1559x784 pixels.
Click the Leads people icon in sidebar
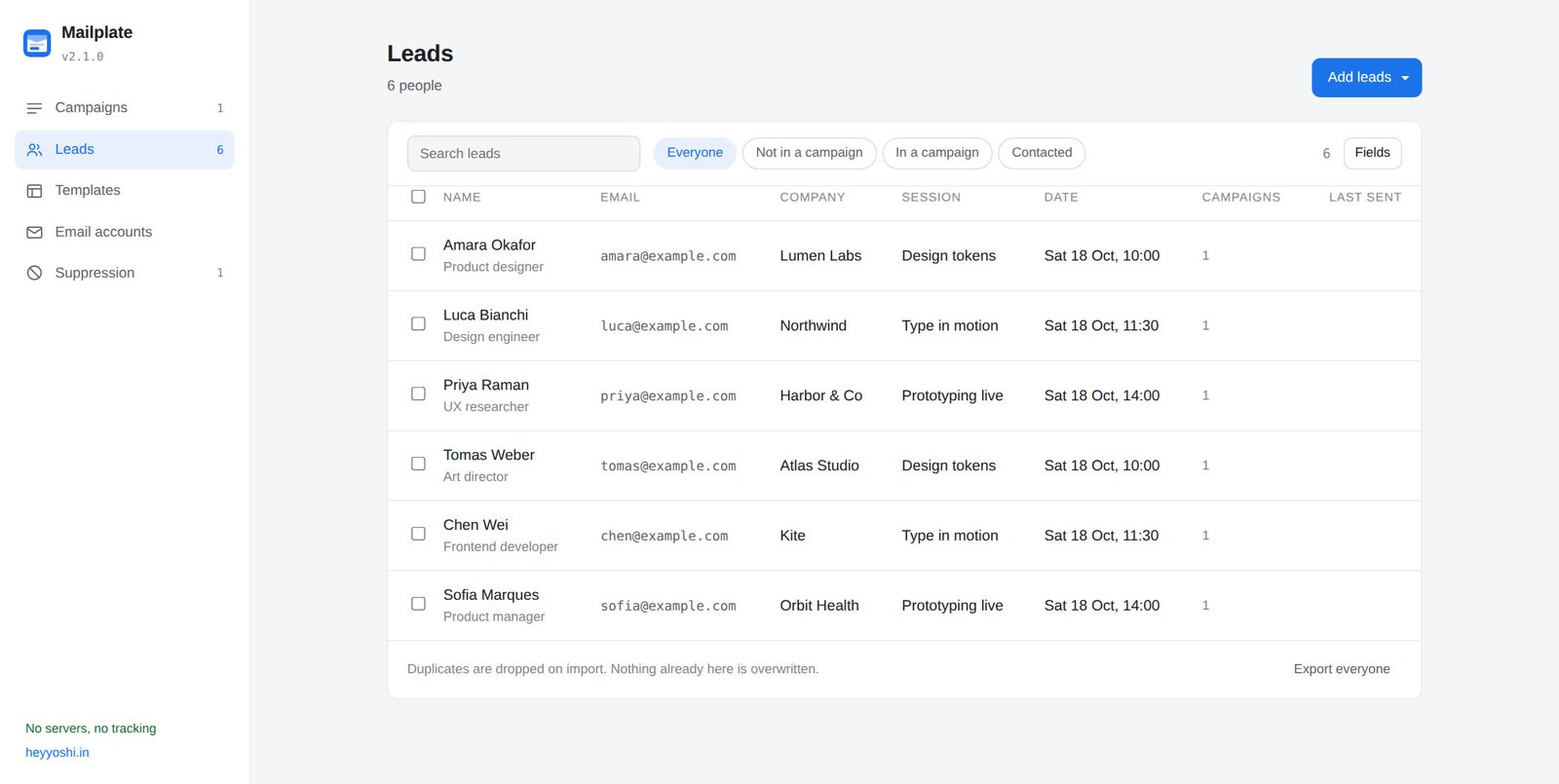(34, 150)
